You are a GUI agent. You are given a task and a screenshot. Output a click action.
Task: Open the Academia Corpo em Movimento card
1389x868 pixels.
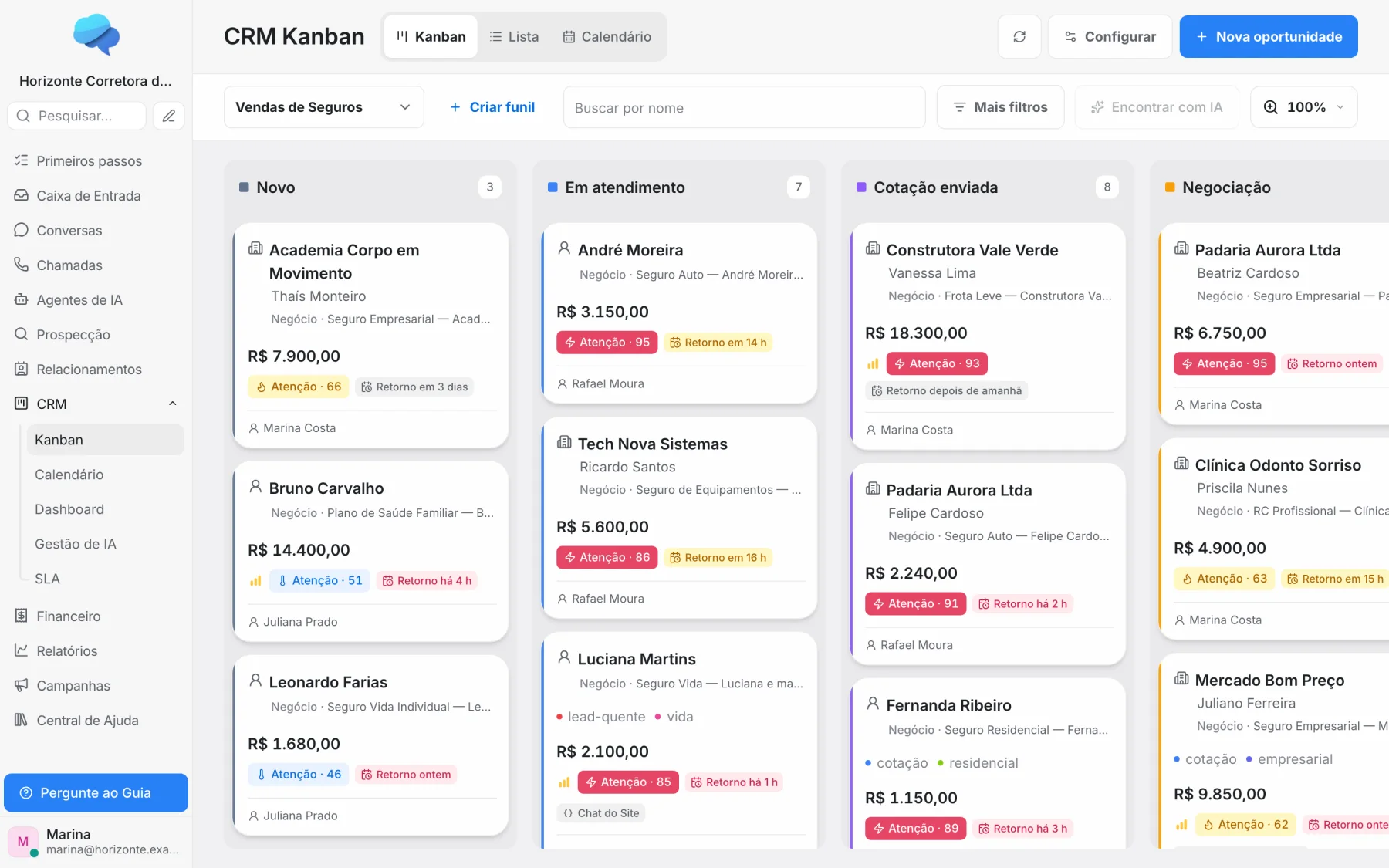tap(370, 335)
